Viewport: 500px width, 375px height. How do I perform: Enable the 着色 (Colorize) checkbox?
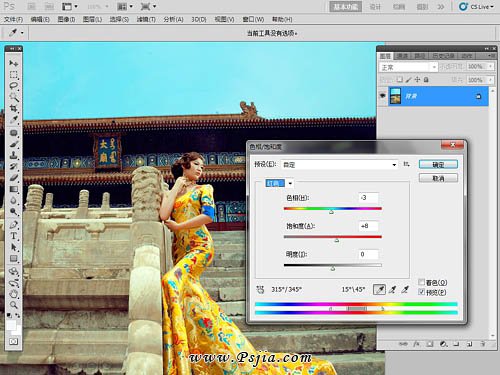tap(422, 282)
